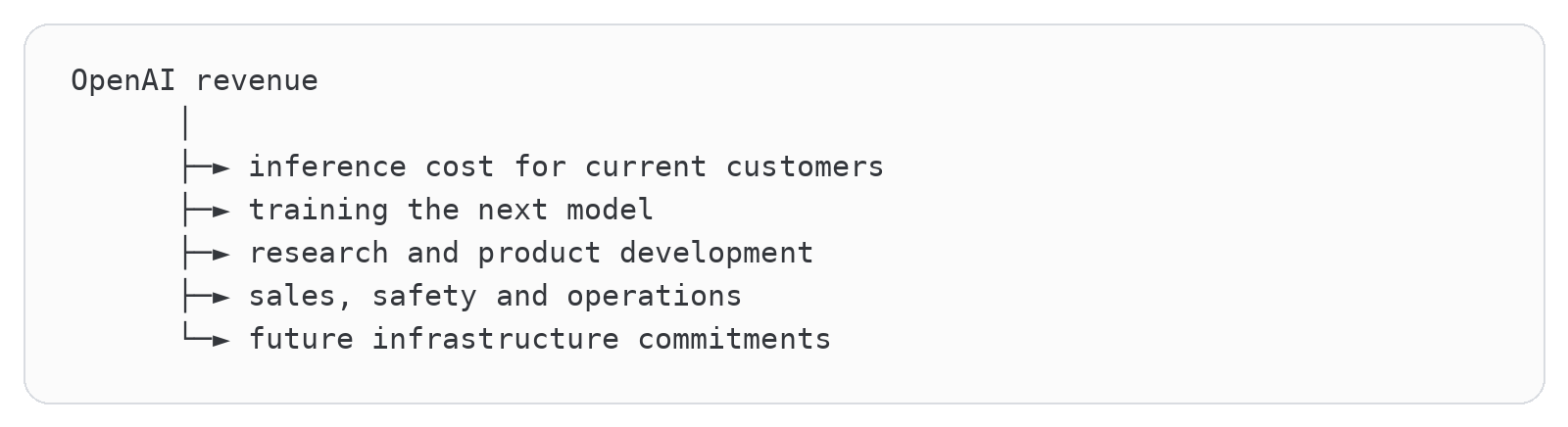Click the arrow beside research and product development

(x=207, y=255)
